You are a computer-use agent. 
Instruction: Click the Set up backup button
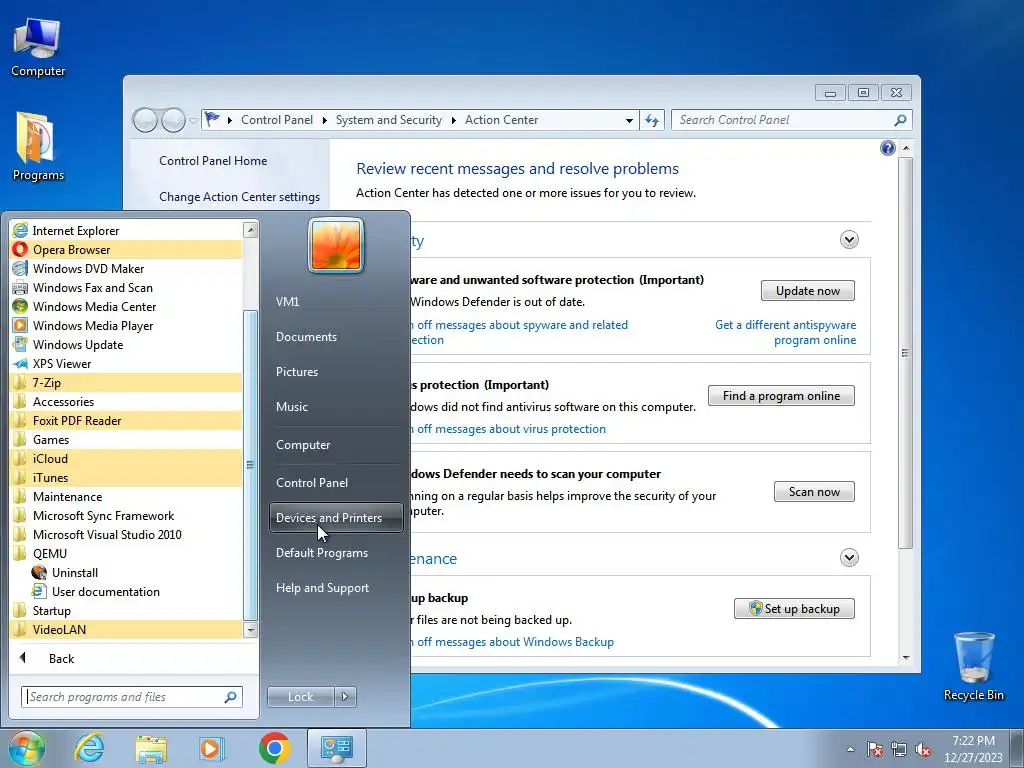tap(794, 609)
